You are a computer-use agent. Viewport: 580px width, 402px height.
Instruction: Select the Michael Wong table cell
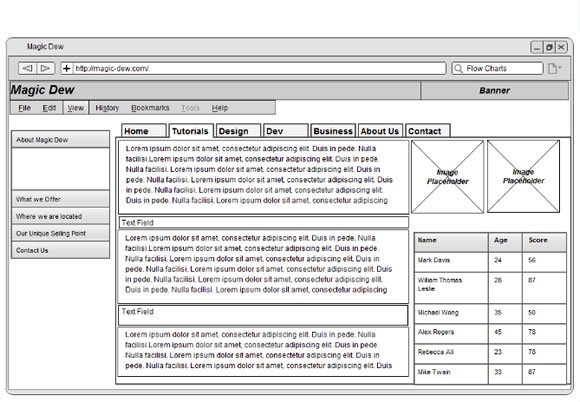(451, 314)
